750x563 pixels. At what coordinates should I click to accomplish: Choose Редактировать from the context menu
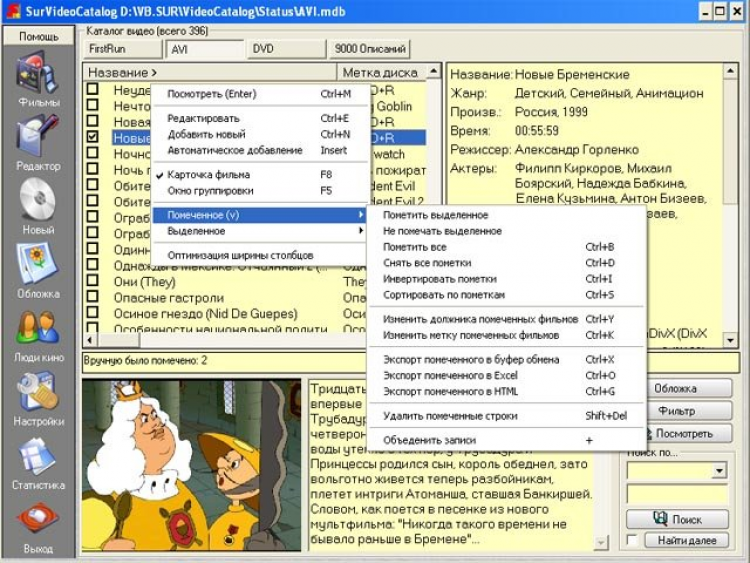[x=261, y=118]
